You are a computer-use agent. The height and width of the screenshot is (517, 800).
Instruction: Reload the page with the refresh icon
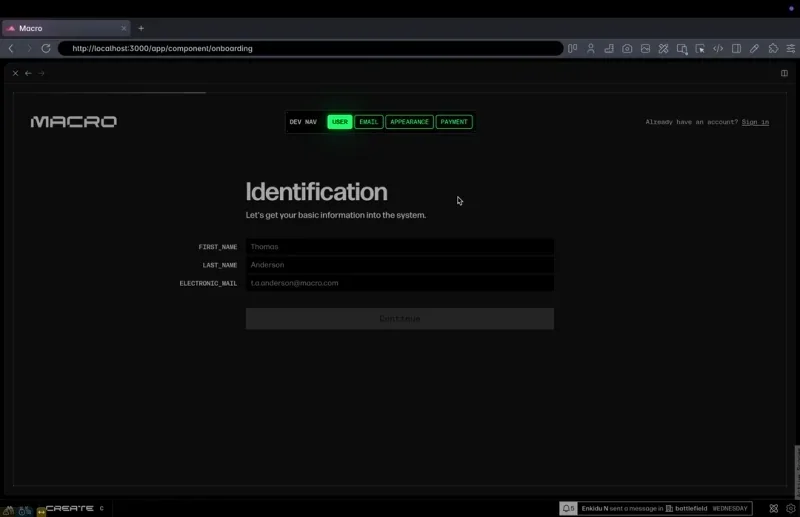click(46, 48)
